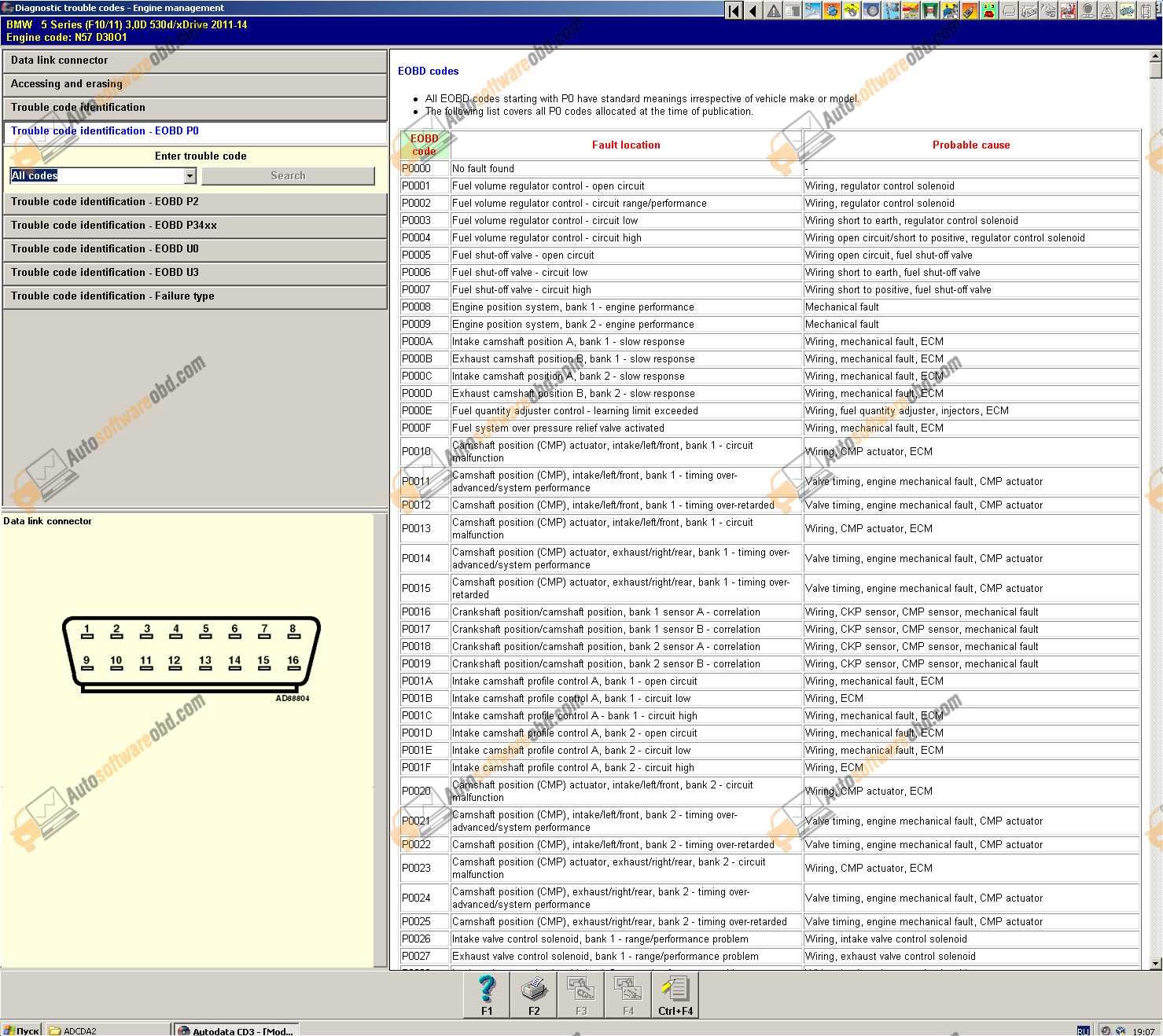Screen dimensions: 1163x1036
Task: Click the P0000 code cell
Action: pyautogui.click(x=424, y=168)
